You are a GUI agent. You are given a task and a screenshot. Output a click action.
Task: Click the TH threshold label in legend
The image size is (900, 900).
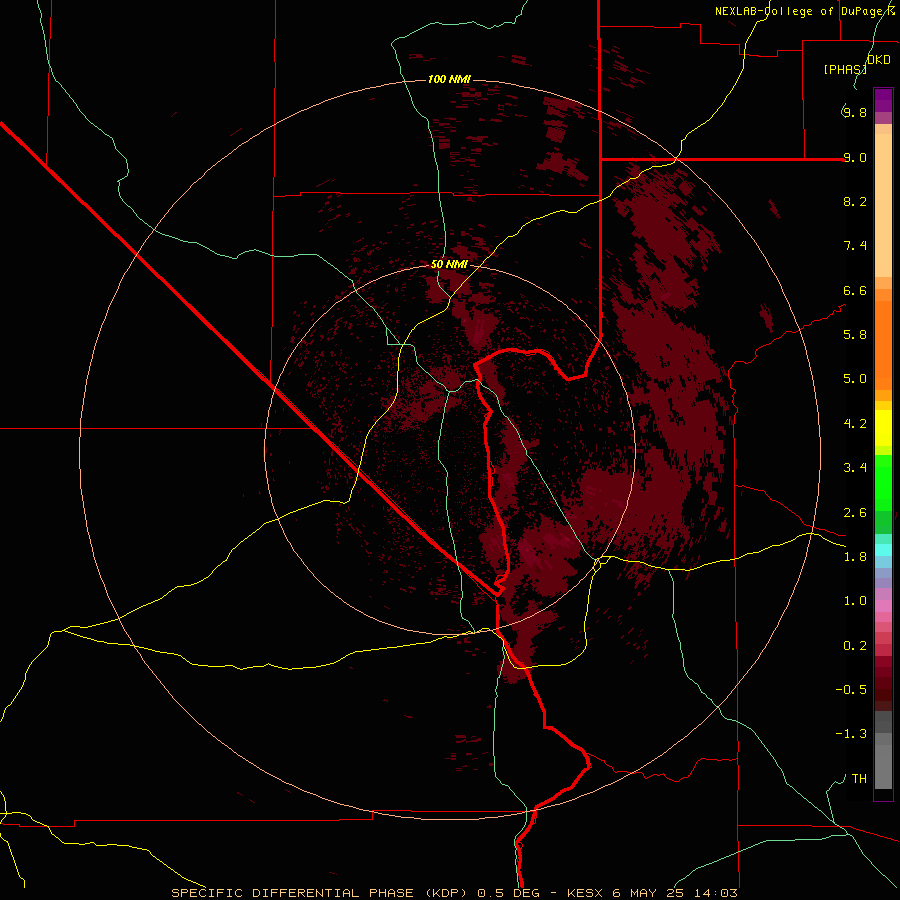click(x=859, y=779)
